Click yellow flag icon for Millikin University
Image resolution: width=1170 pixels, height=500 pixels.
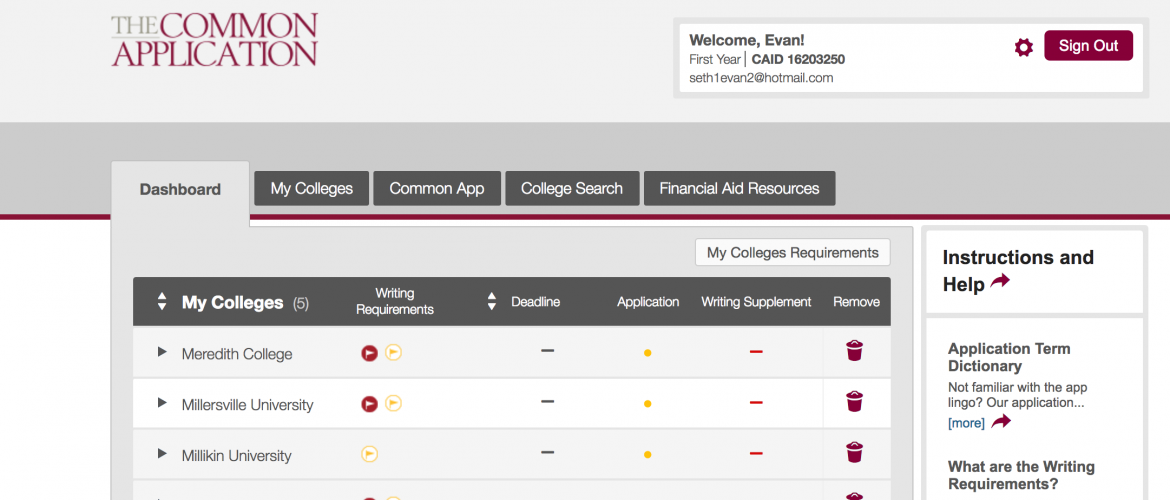369,454
